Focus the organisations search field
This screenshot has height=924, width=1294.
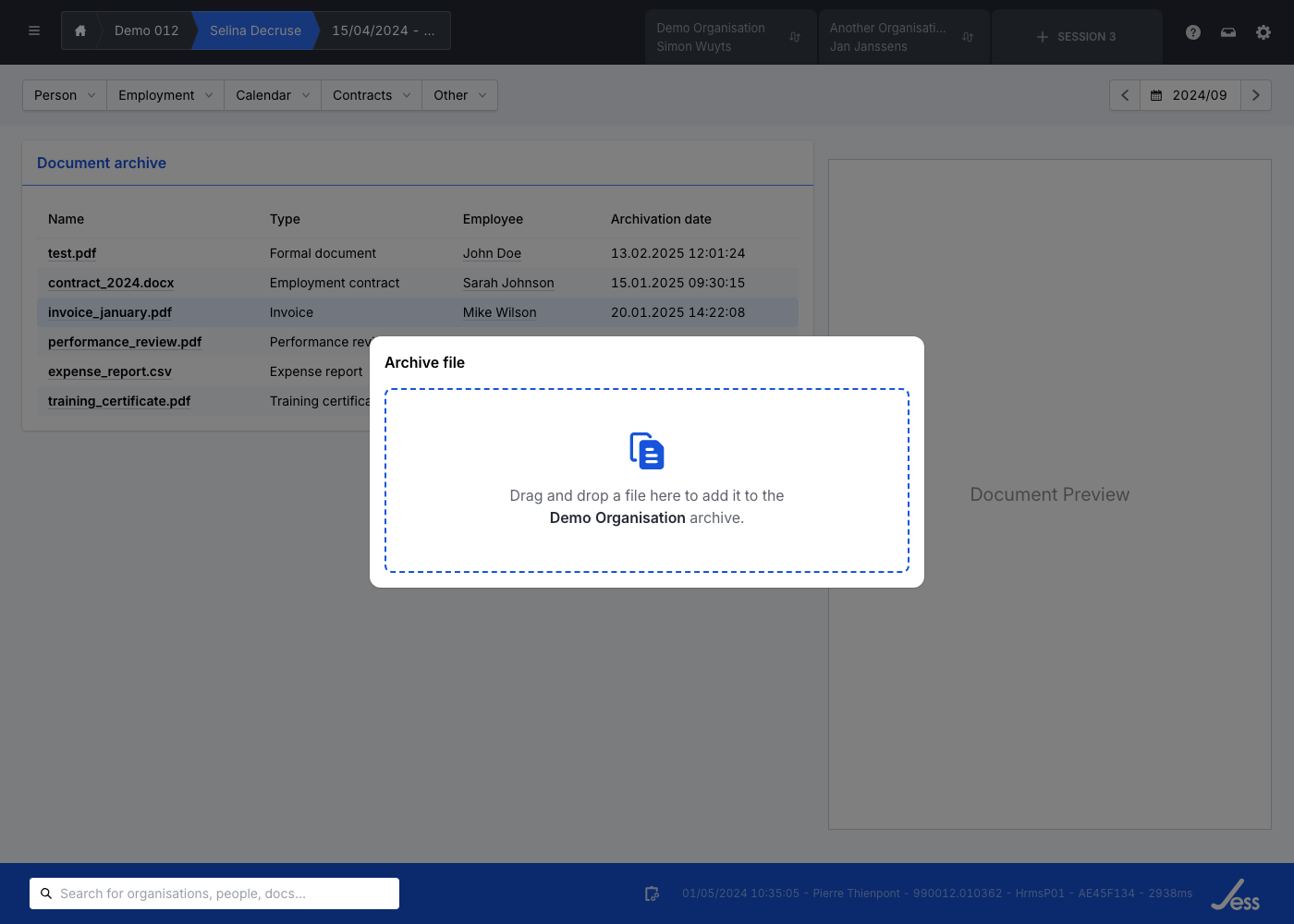point(222,894)
